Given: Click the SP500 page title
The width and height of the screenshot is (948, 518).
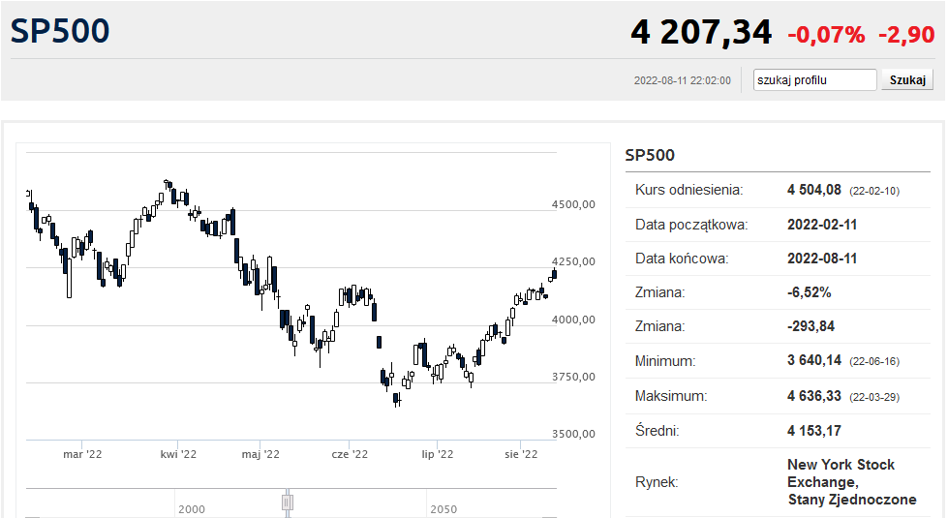Looking at the screenshot, I should coord(60,31).
